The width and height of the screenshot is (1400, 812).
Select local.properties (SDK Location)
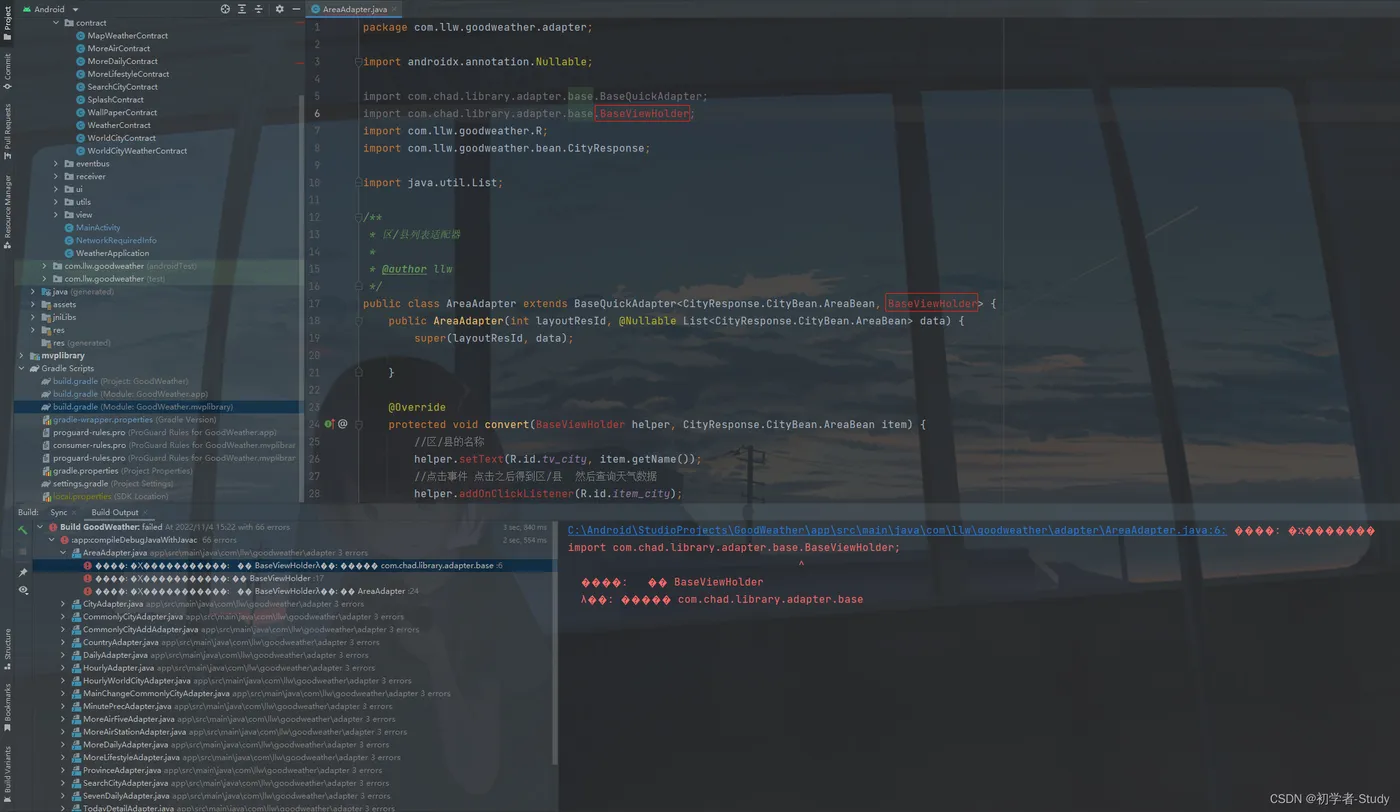click(104, 496)
